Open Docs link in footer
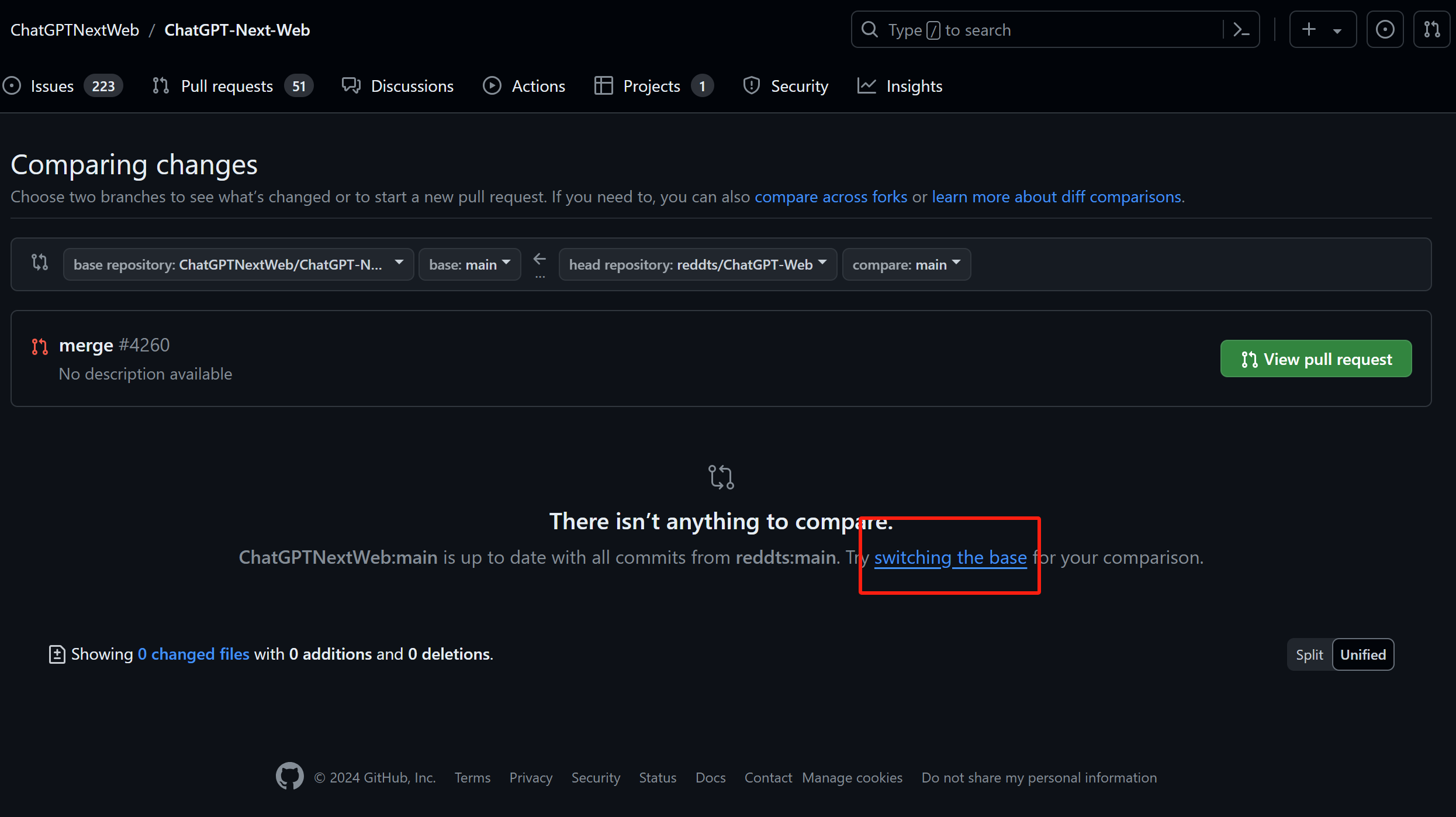The image size is (1456, 817). tap(710, 777)
